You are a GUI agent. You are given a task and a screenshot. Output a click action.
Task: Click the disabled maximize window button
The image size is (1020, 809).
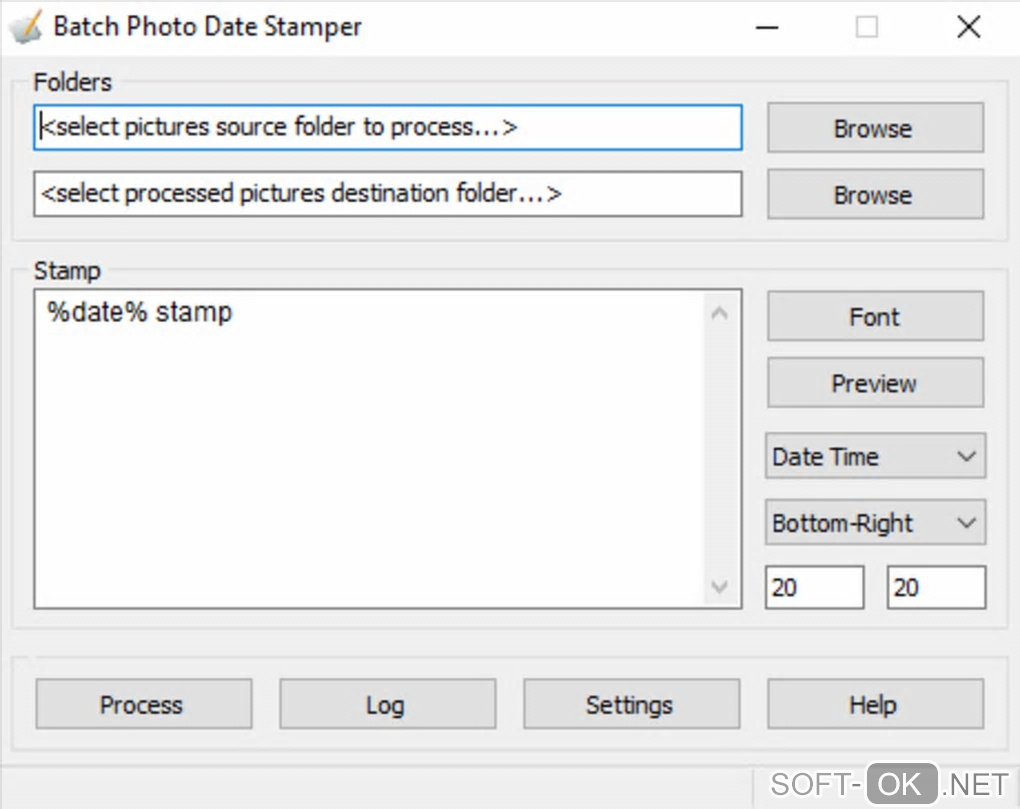point(867,28)
